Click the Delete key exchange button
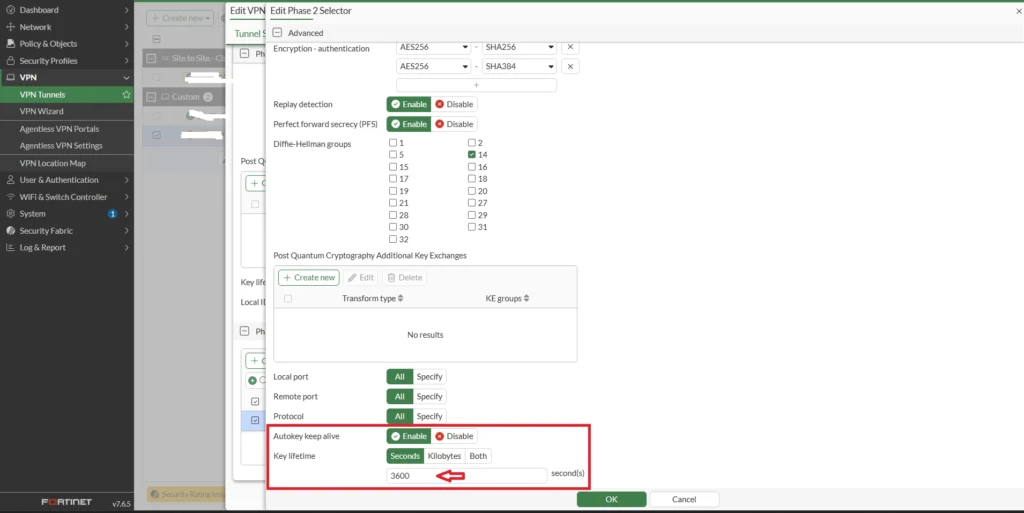The image size is (1024, 513). pos(405,277)
